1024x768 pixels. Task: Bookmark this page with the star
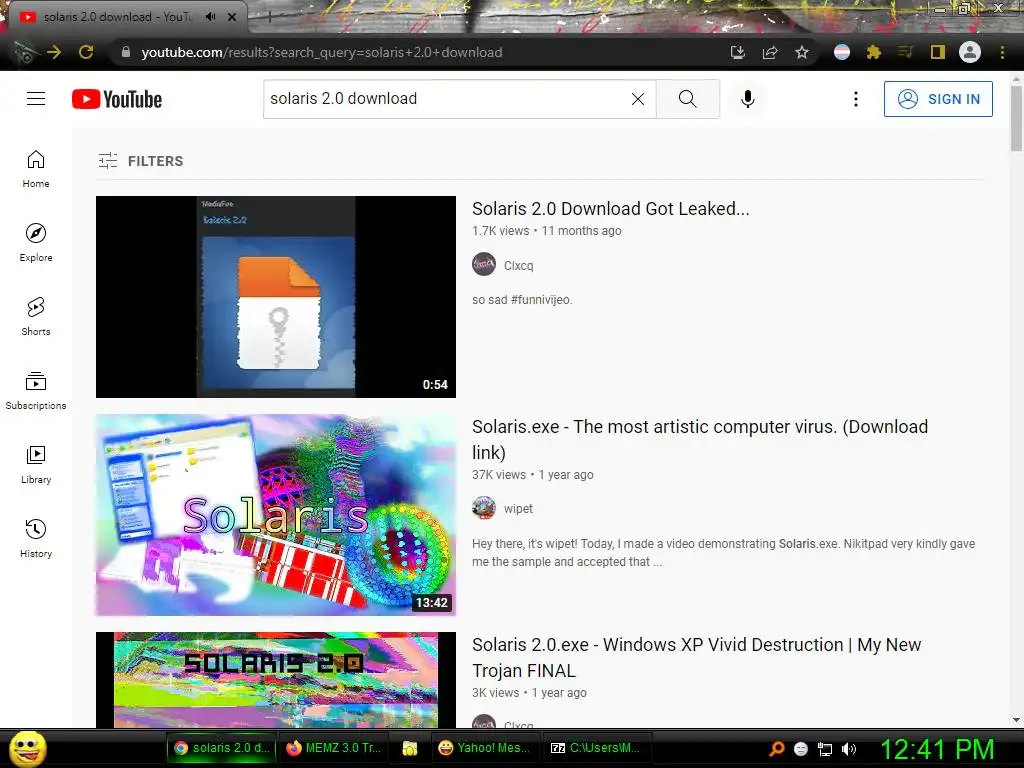(802, 52)
